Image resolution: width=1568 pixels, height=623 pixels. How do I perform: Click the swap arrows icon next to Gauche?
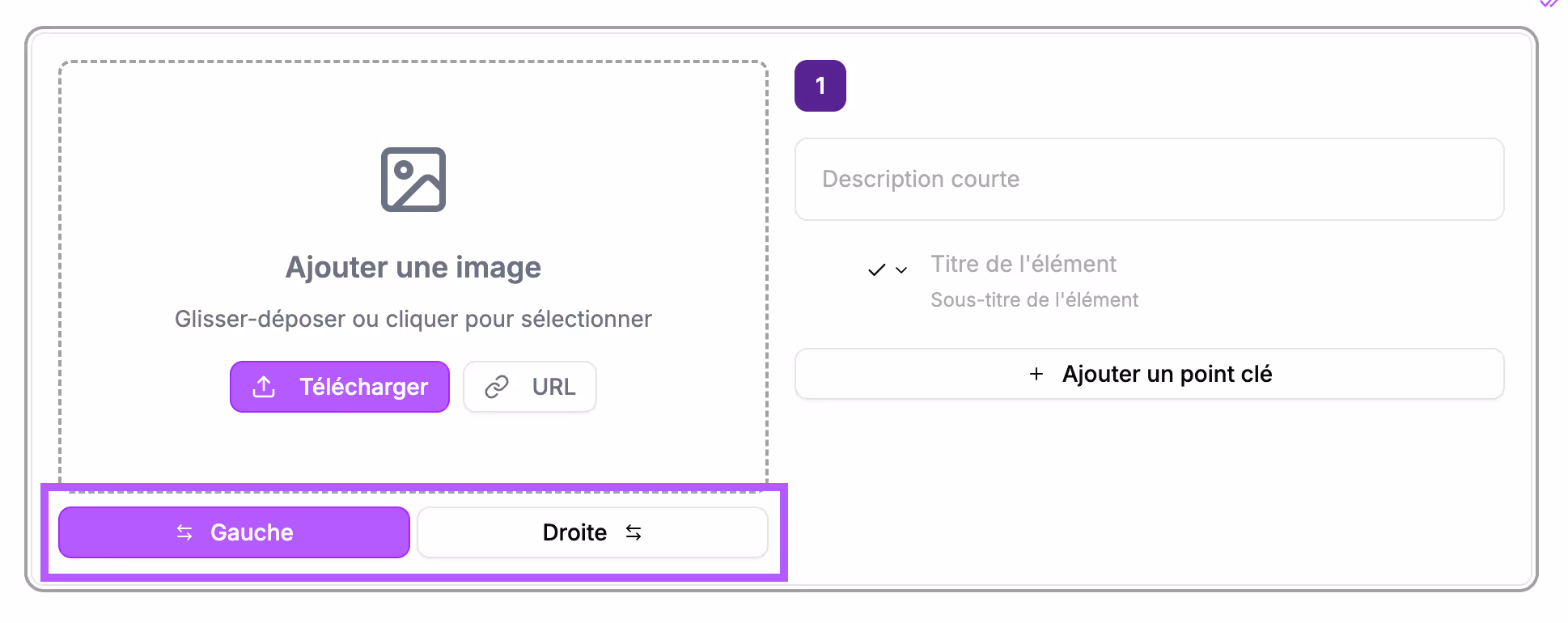coord(184,532)
